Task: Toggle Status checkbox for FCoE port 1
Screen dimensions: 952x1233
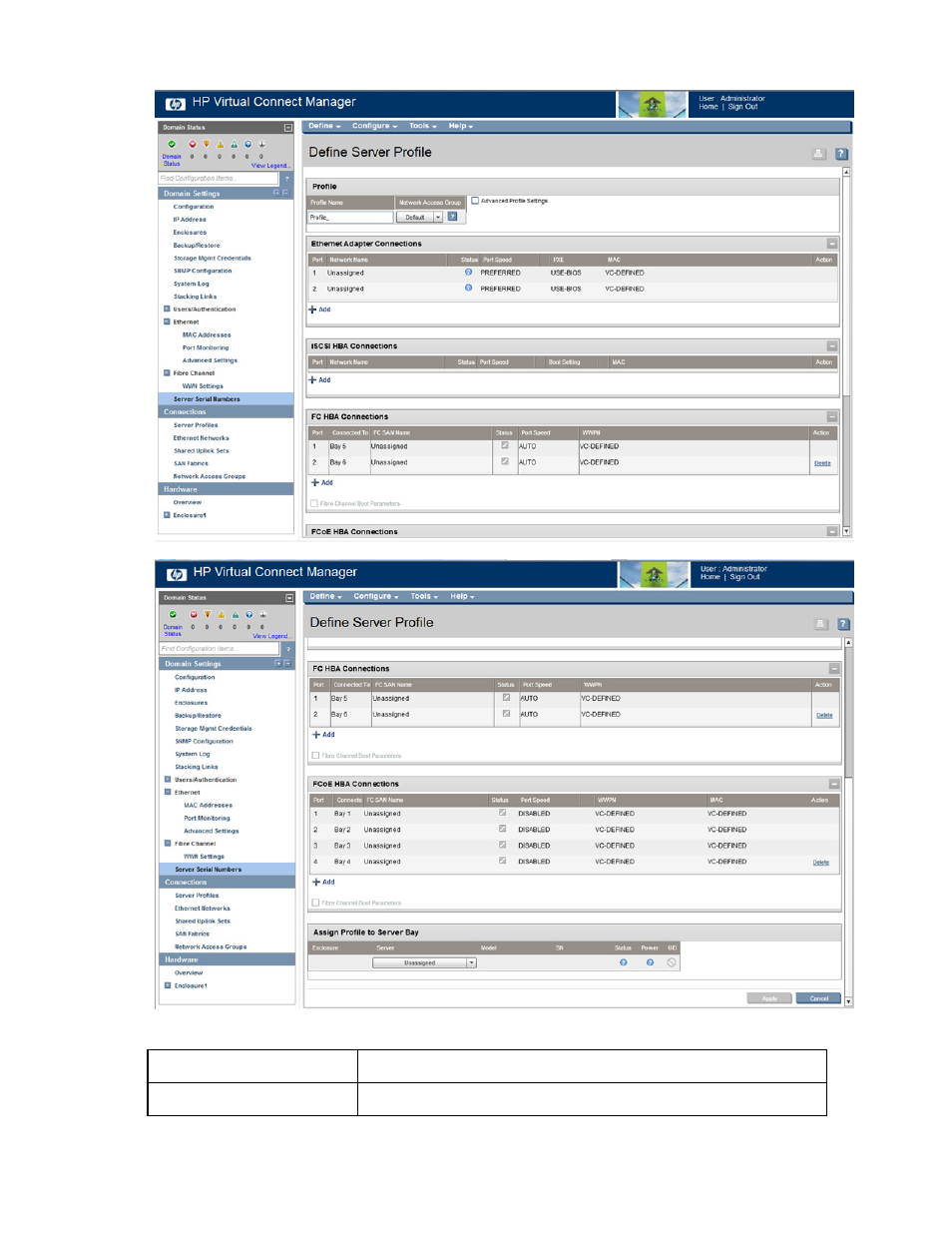Action: 502,813
